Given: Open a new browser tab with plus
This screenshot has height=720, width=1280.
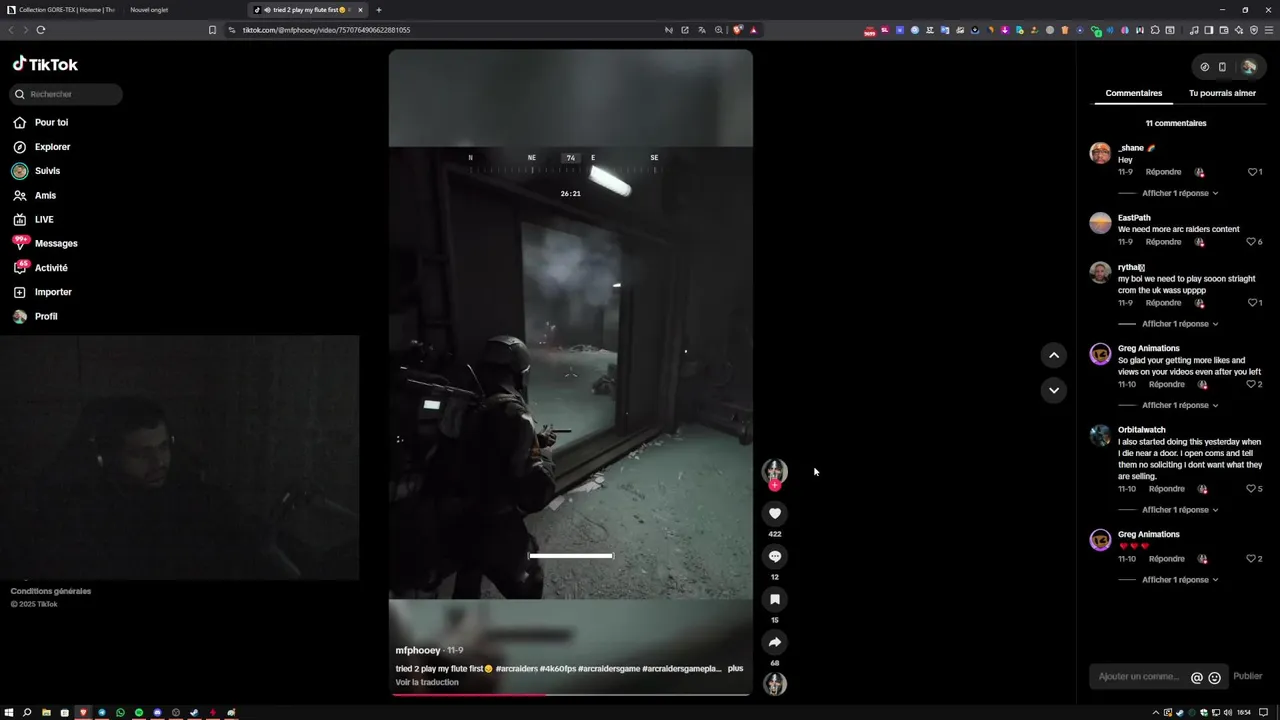Looking at the screenshot, I should click(379, 10).
